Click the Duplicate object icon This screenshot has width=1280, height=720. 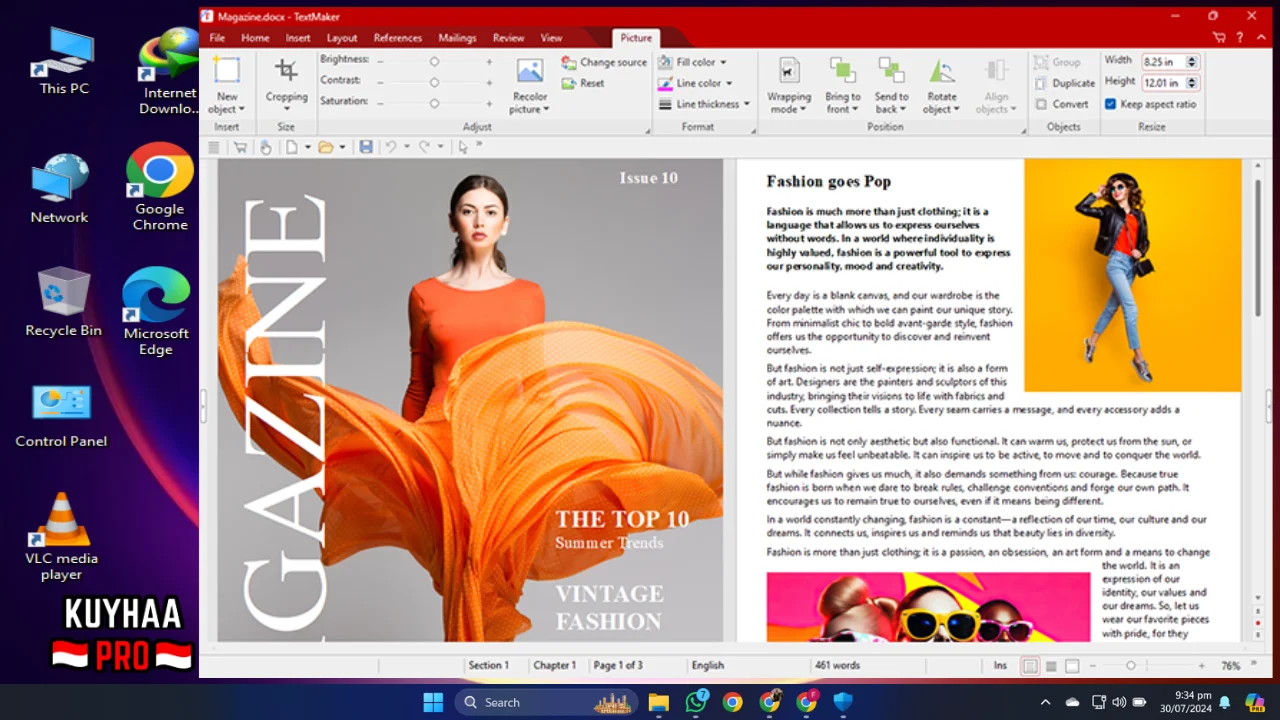coord(1041,83)
